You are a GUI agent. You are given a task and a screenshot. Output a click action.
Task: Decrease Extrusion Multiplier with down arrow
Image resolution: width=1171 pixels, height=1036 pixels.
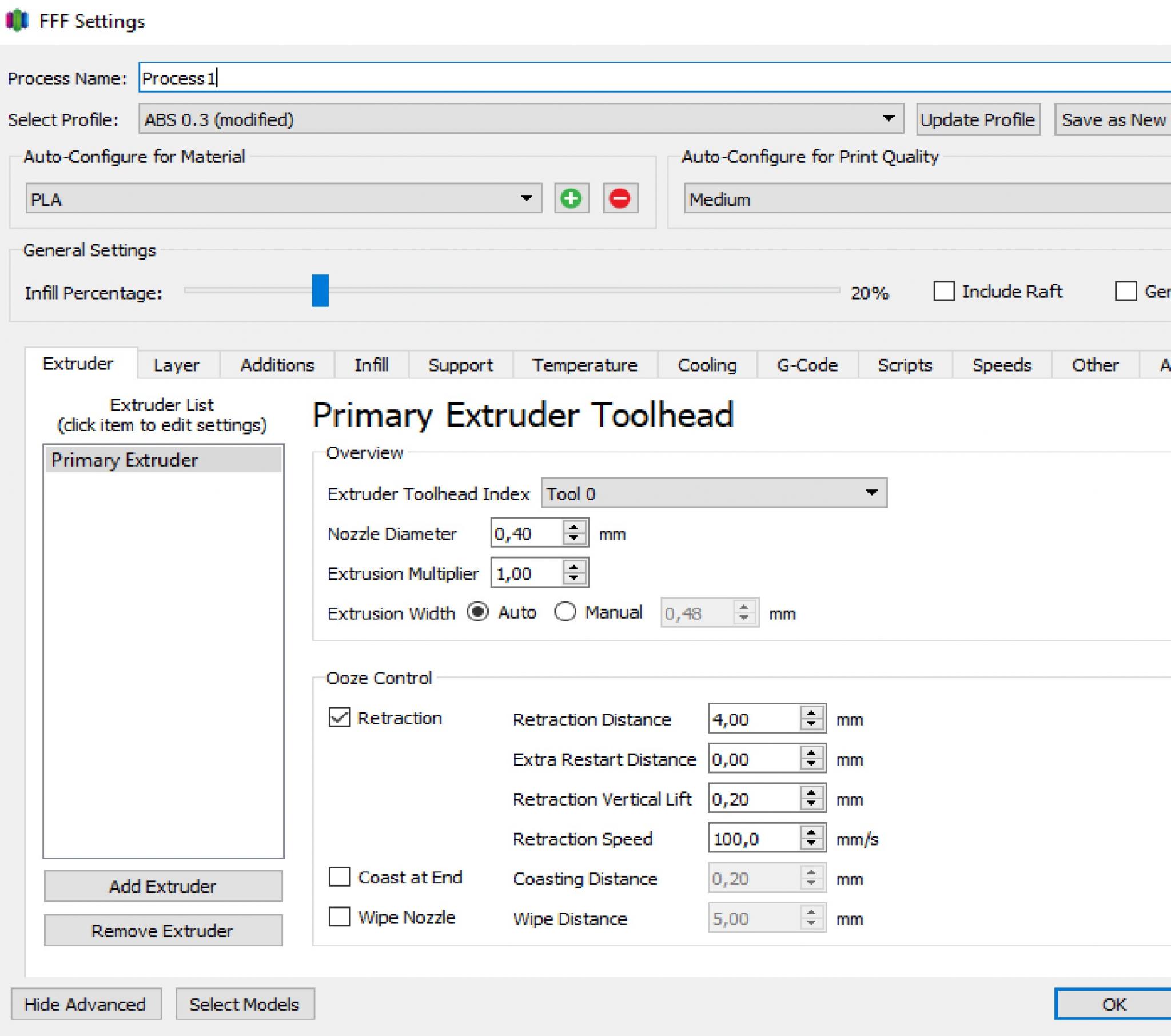pyautogui.click(x=573, y=579)
